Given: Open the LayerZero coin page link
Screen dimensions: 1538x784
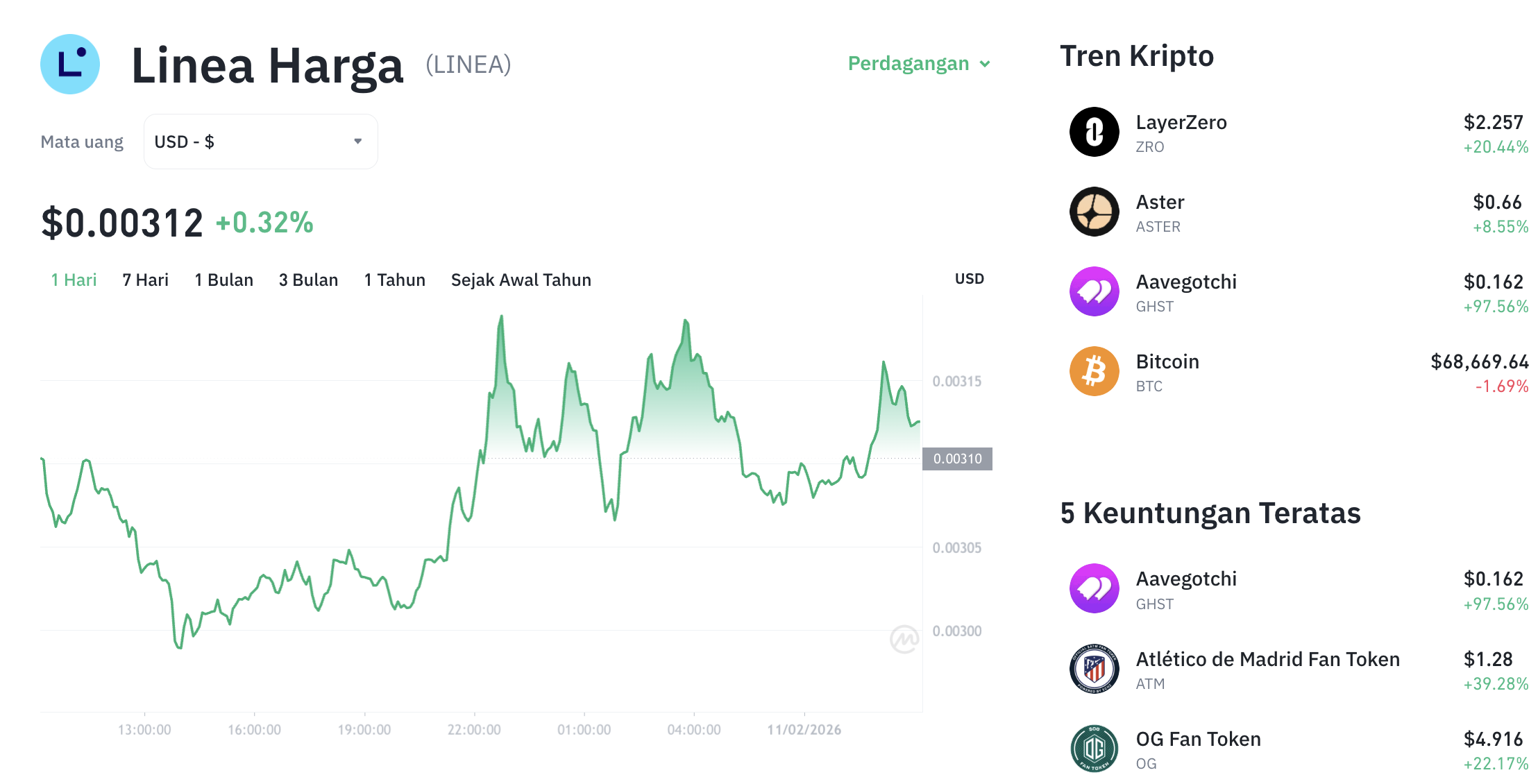Looking at the screenshot, I should click(1181, 122).
